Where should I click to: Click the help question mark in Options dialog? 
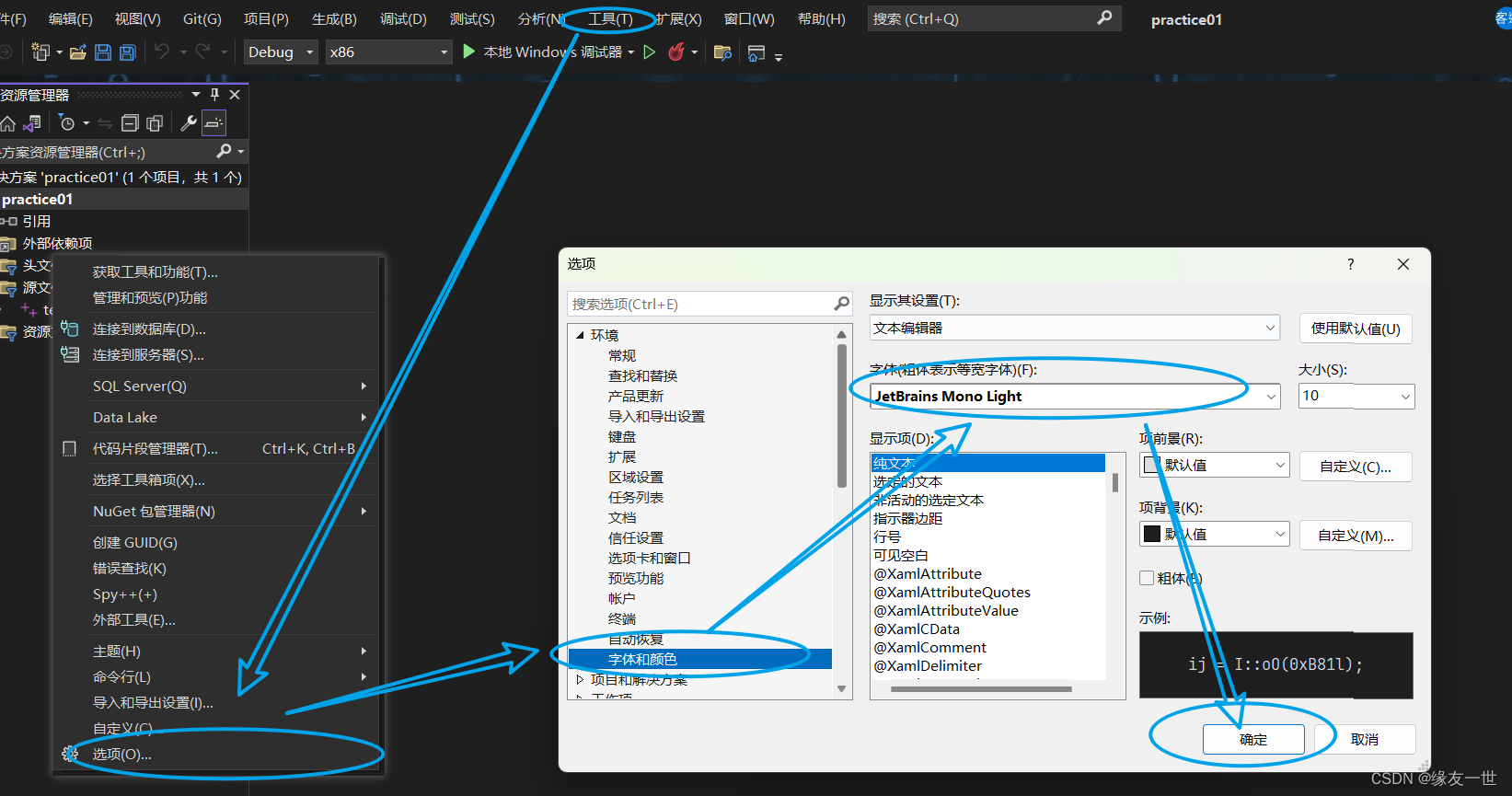click(x=1351, y=264)
